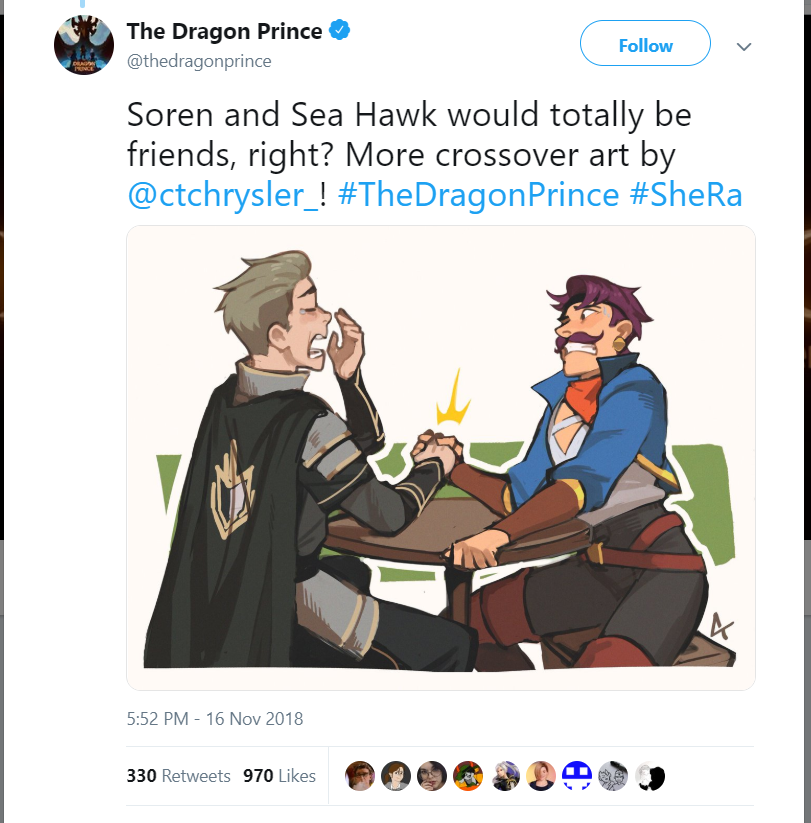The width and height of the screenshot is (811, 823).
Task: Open the blue pixel-art liker avatar
Action: coord(577,776)
